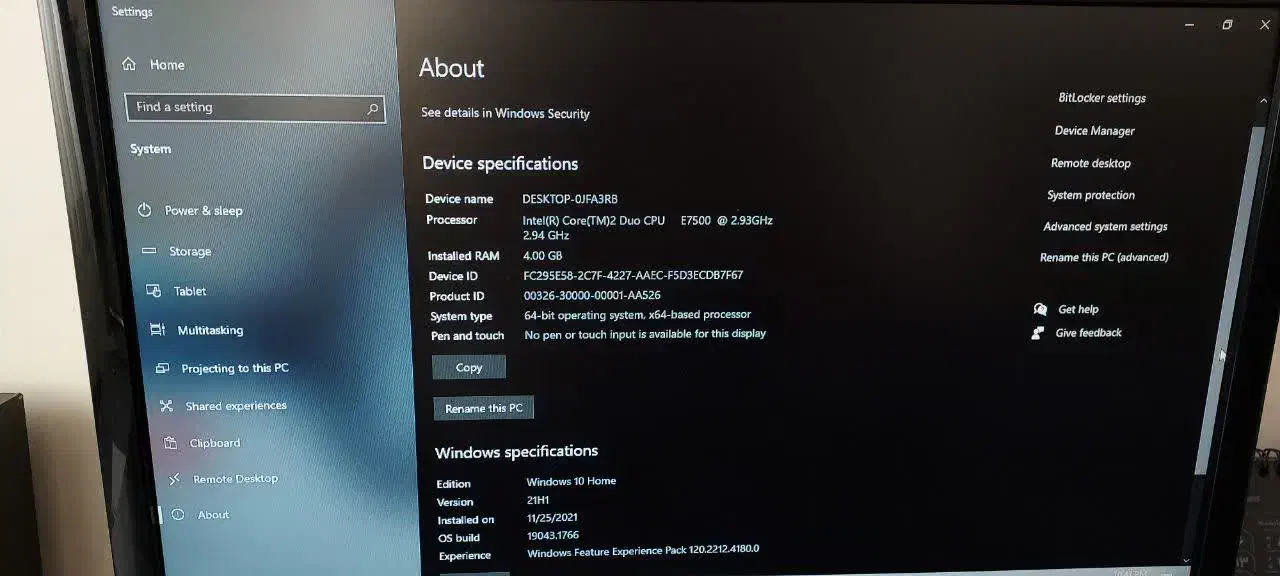Click Product ID 00326-30000-00001-AA526

tap(592, 296)
